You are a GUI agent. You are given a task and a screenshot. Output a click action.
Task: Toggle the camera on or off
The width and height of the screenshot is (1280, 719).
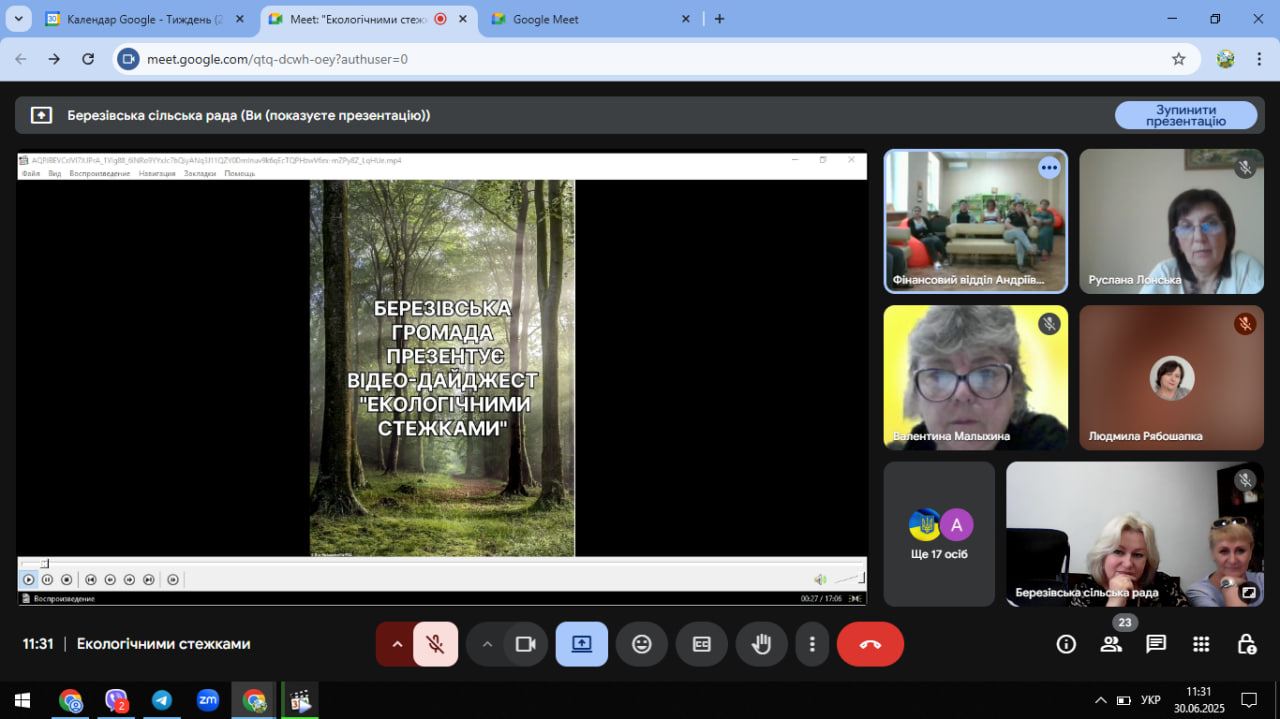point(525,644)
